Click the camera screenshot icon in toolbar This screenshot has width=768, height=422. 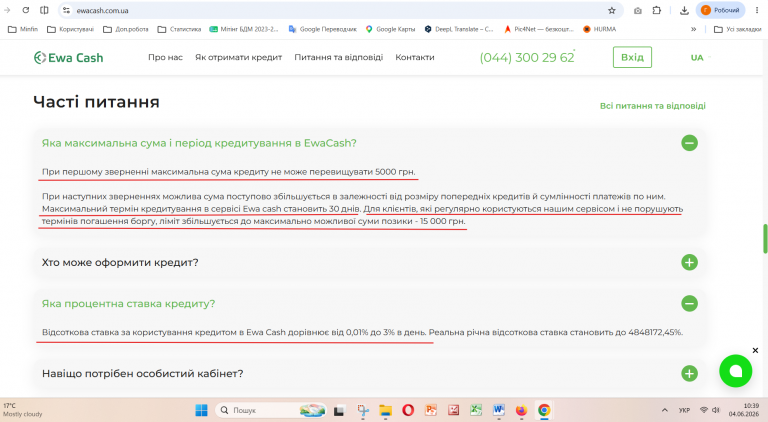pyautogui.click(x=637, y=10)
